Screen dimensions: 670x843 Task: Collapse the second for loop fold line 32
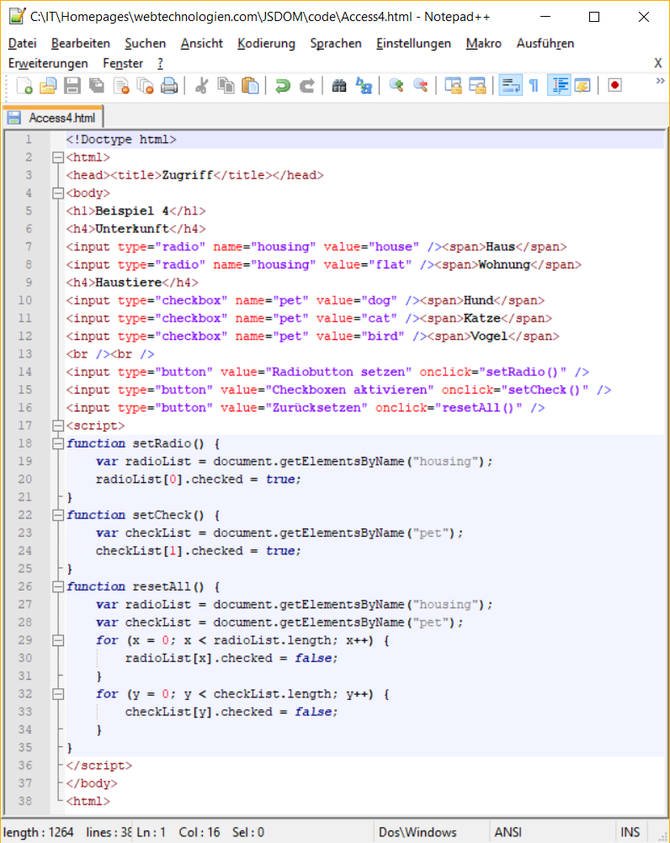[x=58, y=694]
